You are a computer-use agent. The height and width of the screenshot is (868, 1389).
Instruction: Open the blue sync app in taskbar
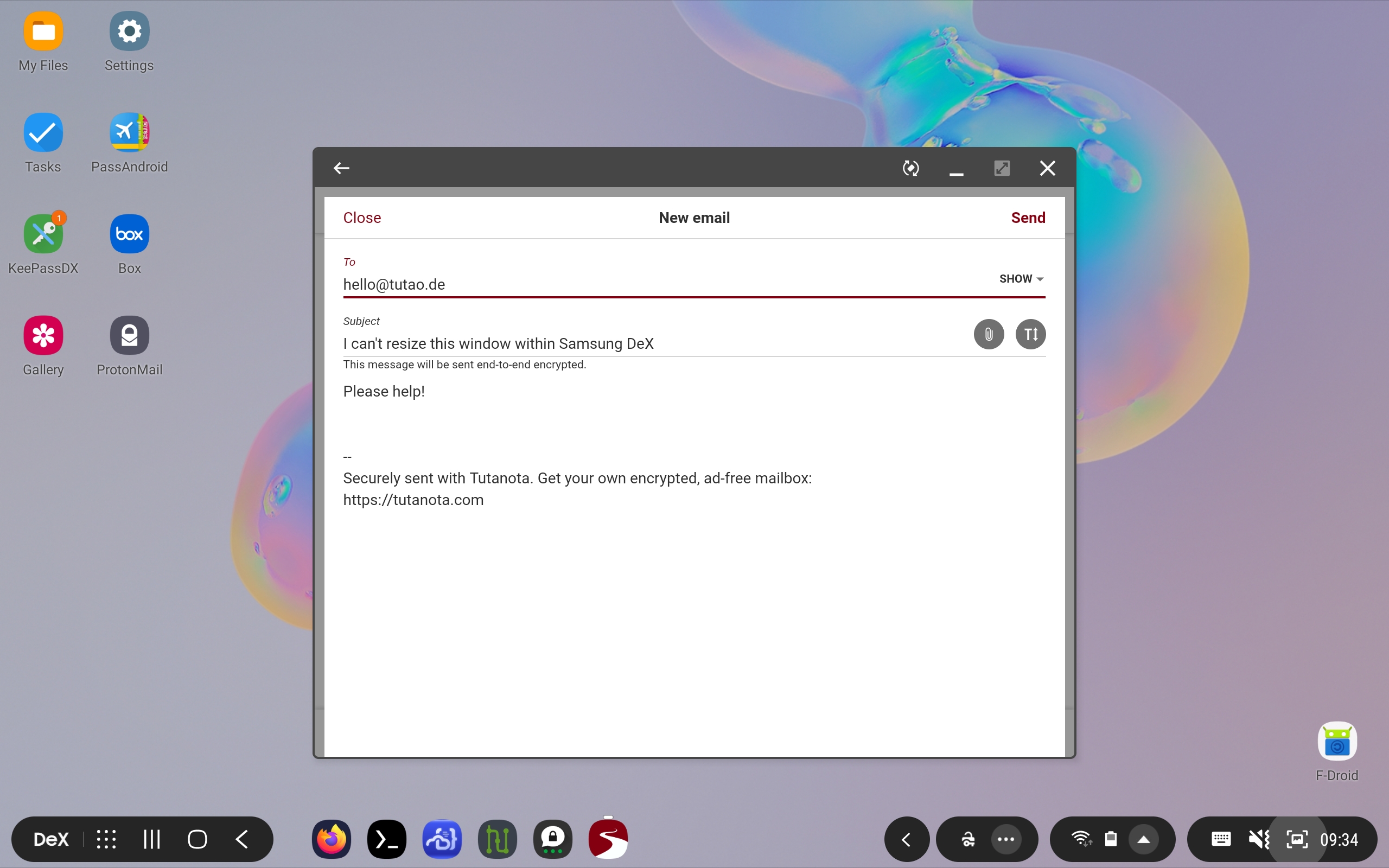click(442, 839)
